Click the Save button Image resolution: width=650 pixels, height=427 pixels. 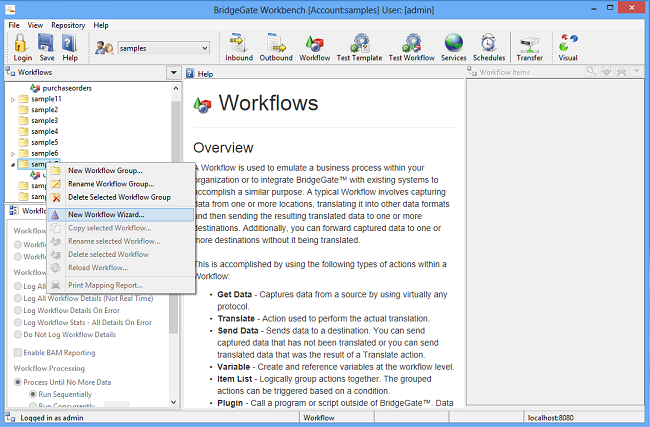(x=46, y=47)
